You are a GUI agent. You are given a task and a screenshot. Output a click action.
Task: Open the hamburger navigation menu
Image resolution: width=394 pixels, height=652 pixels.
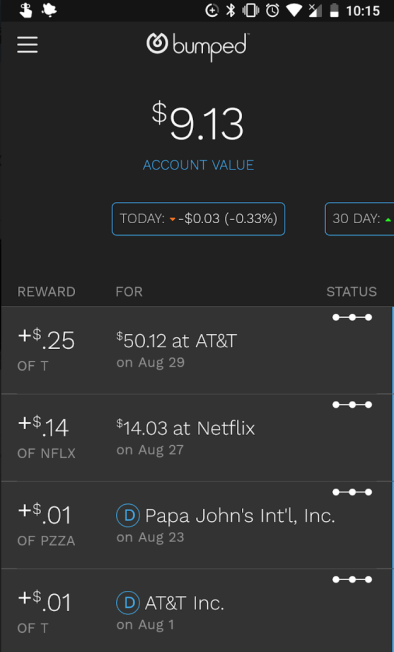click(x=27, y=44)
